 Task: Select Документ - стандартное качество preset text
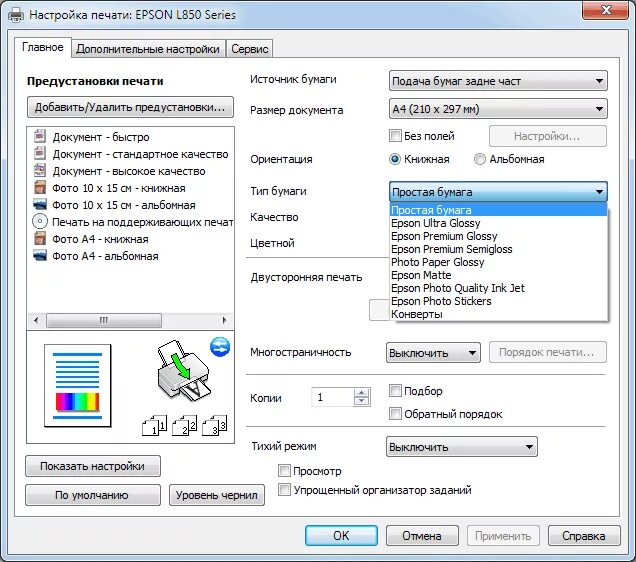coord(140,154)
